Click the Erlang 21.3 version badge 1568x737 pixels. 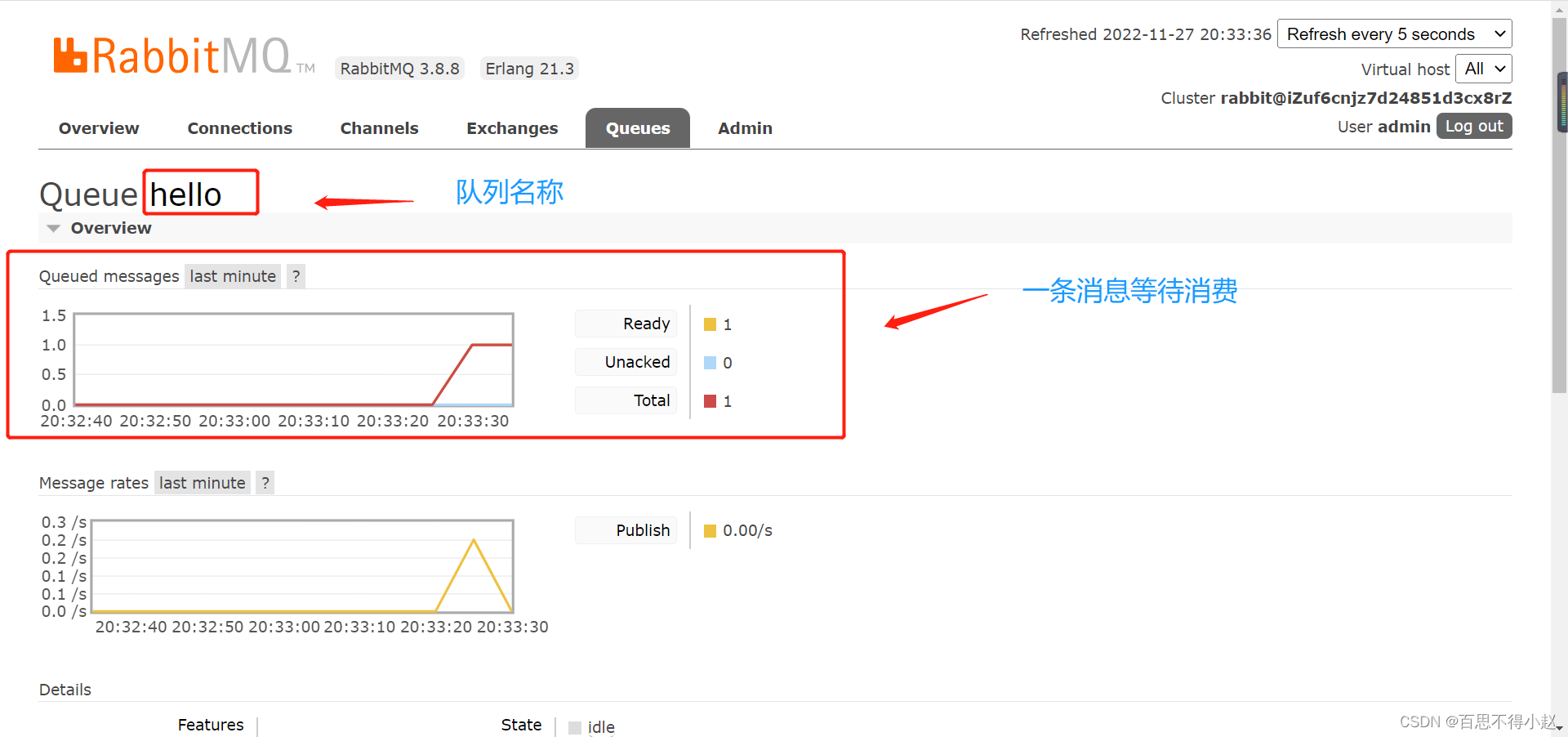pos(529,69)
